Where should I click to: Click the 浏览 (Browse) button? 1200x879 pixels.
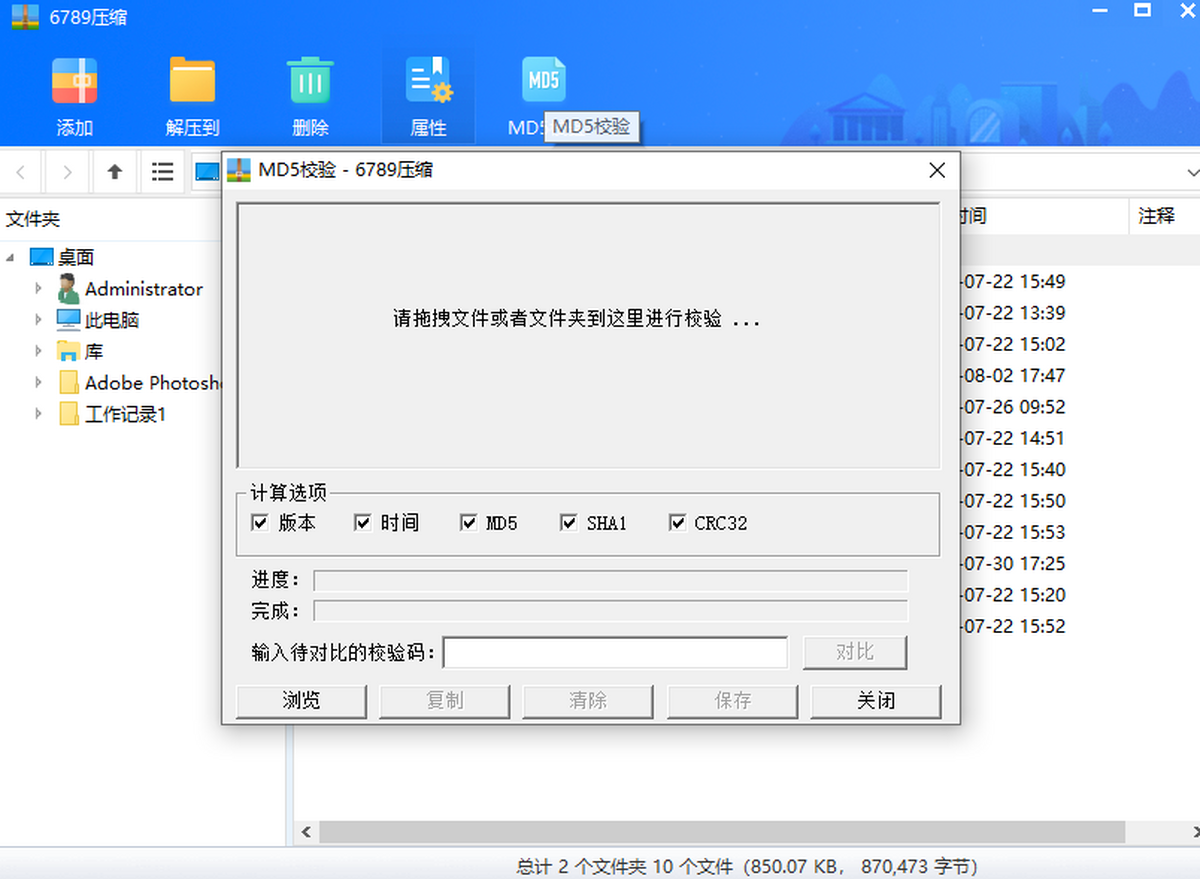(x=301, y=701)
